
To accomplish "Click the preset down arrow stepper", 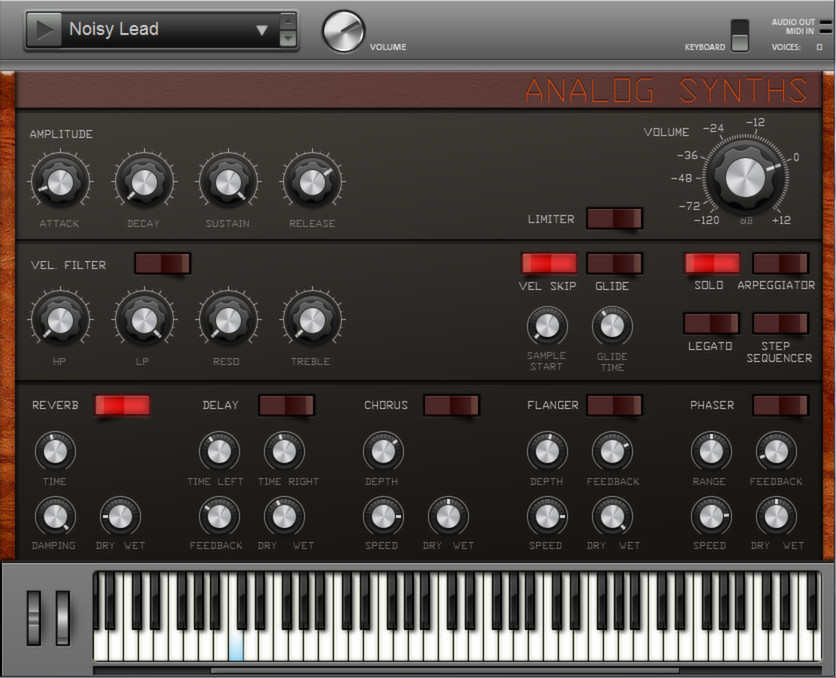I will coord(289,39).
